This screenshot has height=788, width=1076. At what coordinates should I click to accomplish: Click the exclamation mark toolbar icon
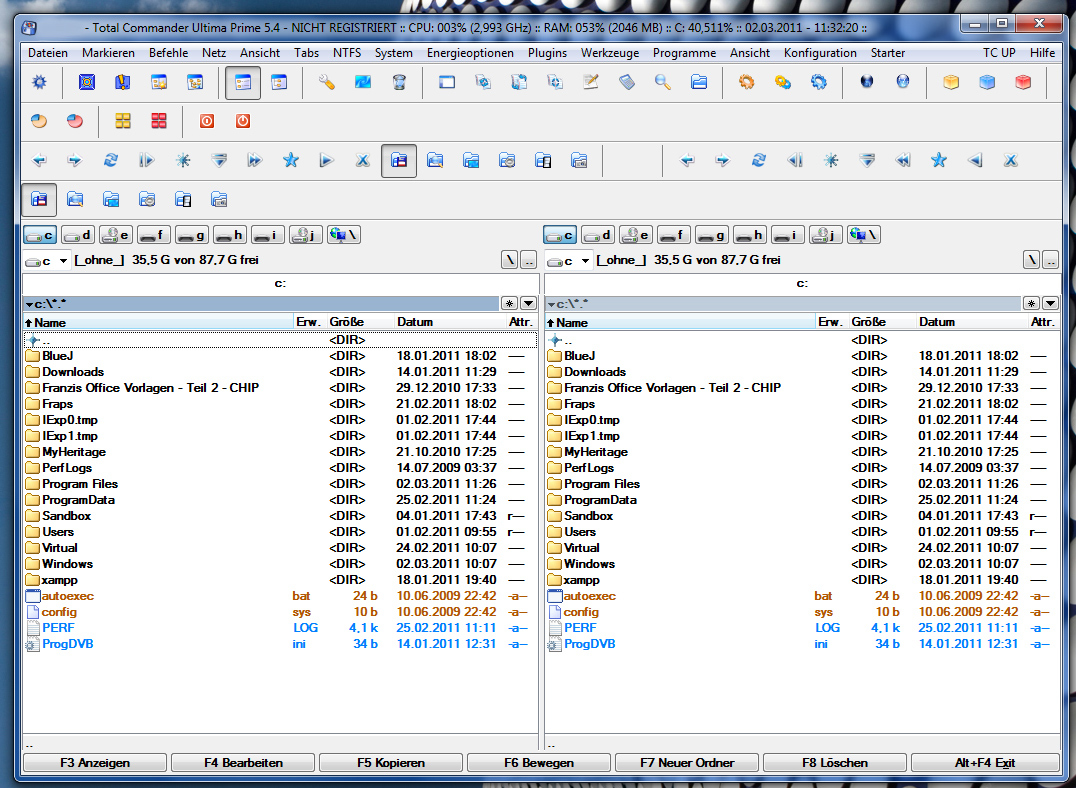[122, 82]
